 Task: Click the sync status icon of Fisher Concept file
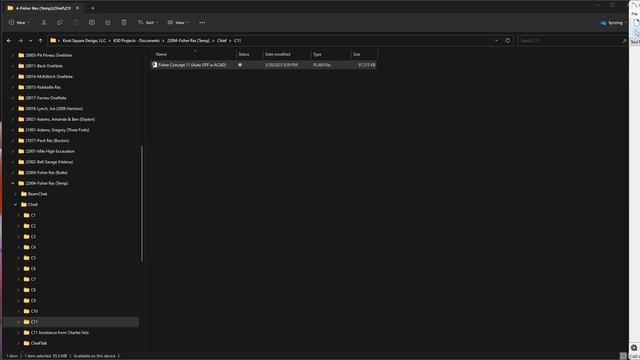click(x=240, y=65)
